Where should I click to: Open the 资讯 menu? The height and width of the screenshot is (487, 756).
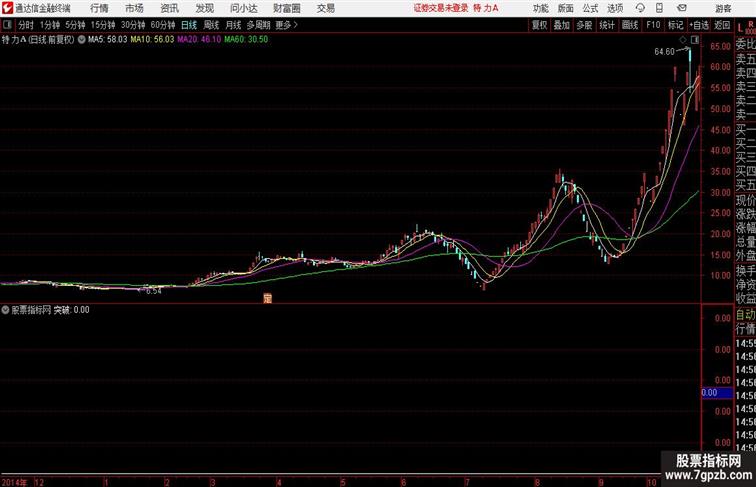coord(169,8)
